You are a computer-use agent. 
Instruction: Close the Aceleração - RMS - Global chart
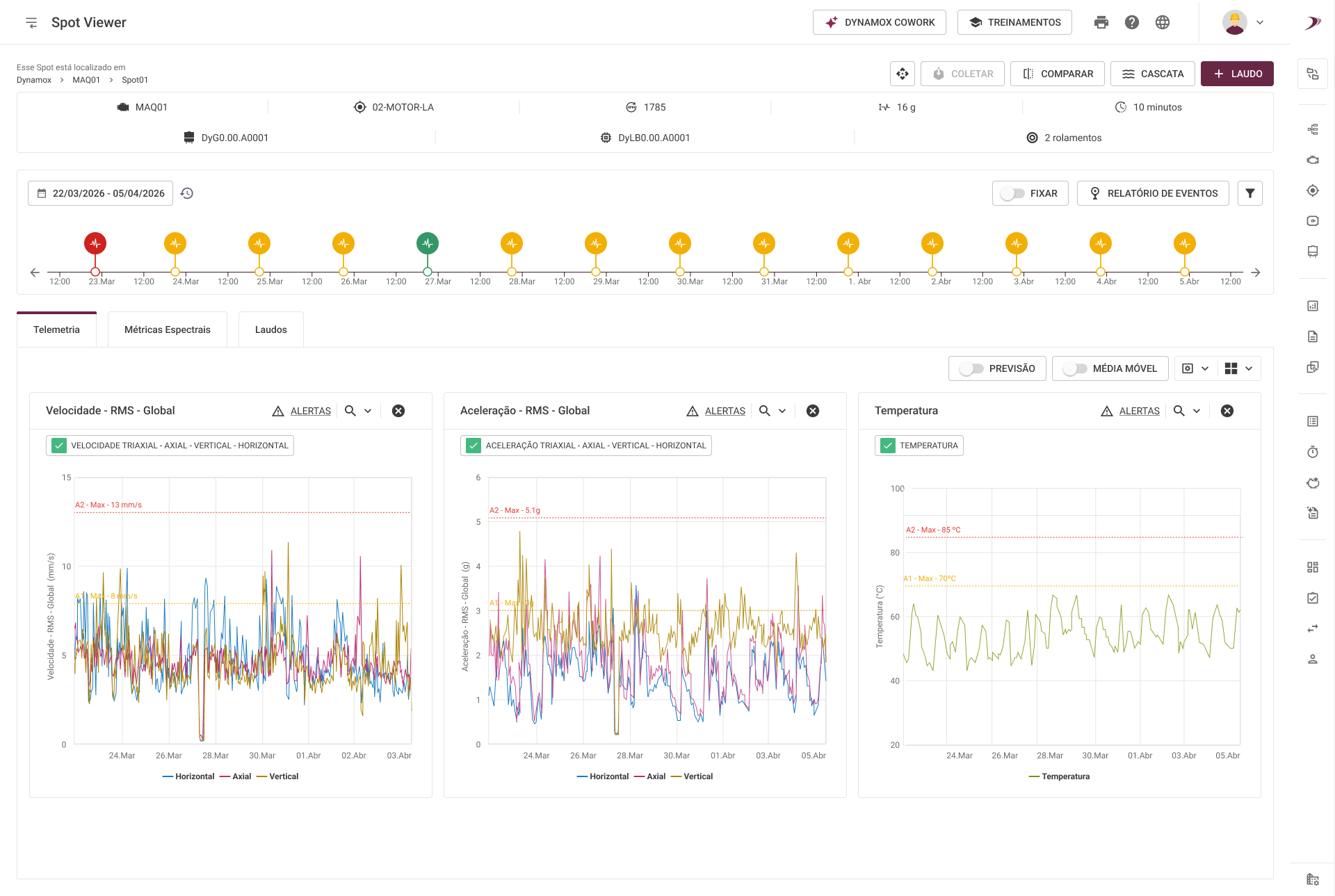813,411
